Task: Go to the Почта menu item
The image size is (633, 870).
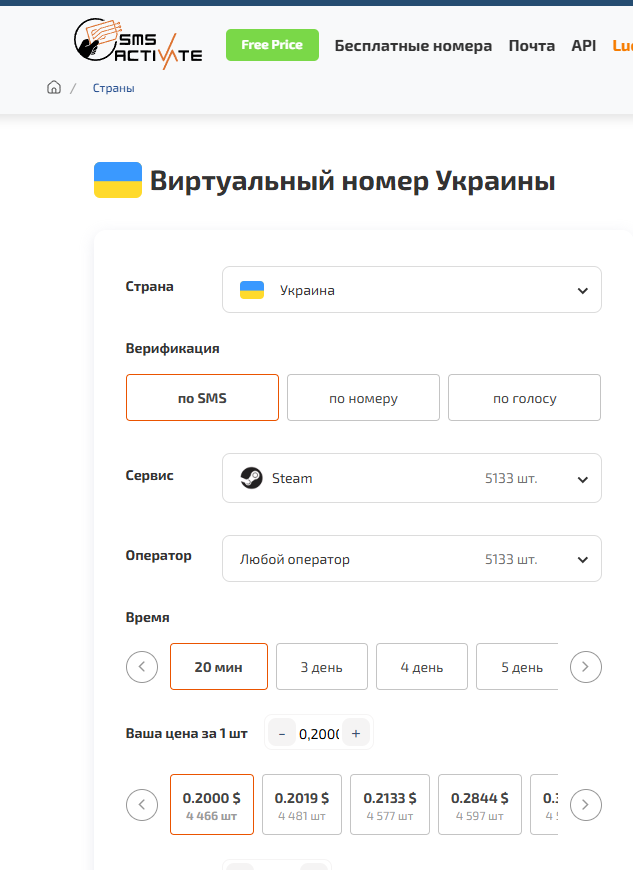Action: point(531,46)
